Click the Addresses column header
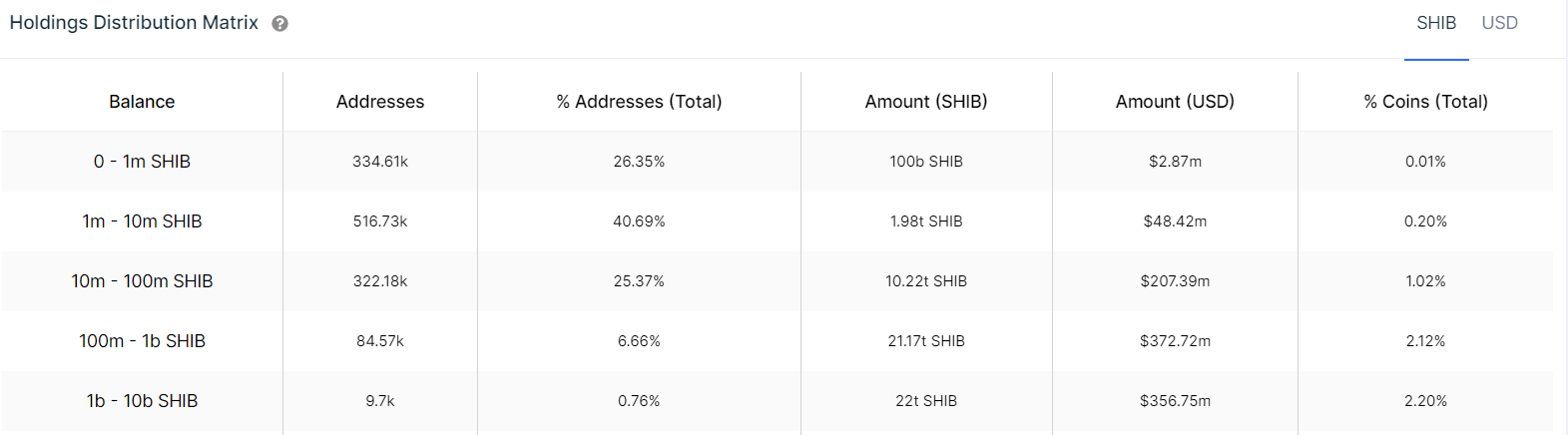Image resolution: width=1568 pixels, height=435 pixels. coord(380,102)
